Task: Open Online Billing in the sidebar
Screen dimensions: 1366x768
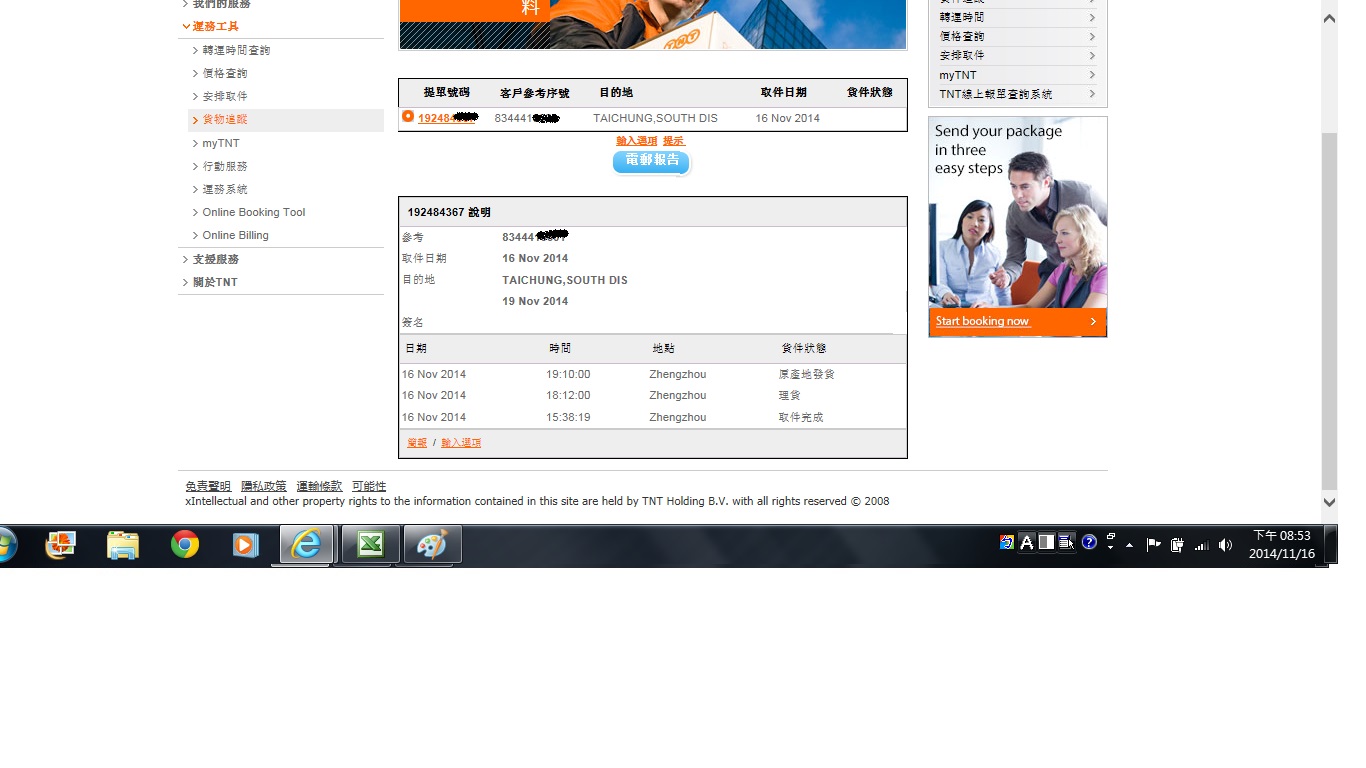Action: (x=235, y=235)
